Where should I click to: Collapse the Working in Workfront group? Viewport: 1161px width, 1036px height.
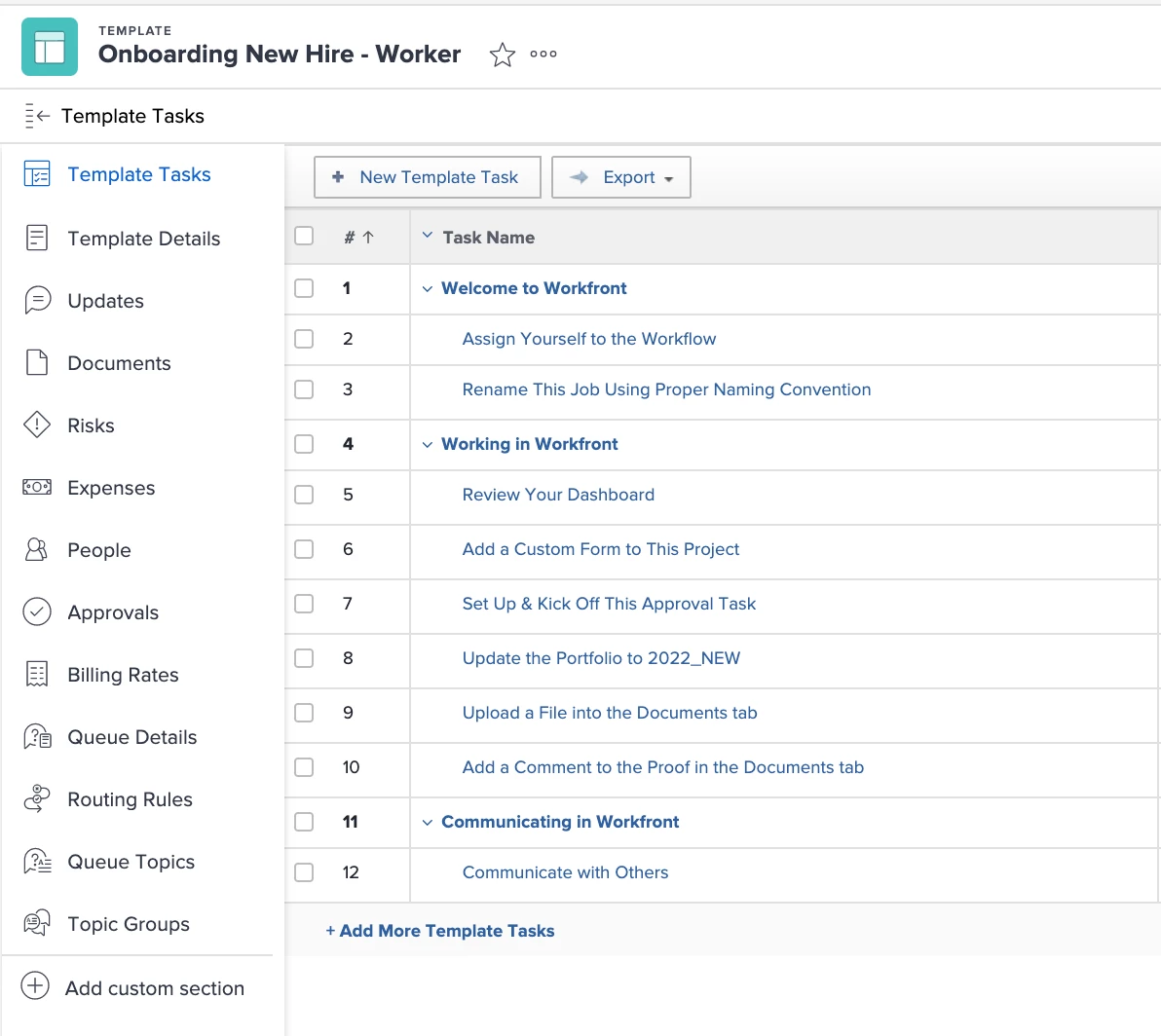point(428,445)
